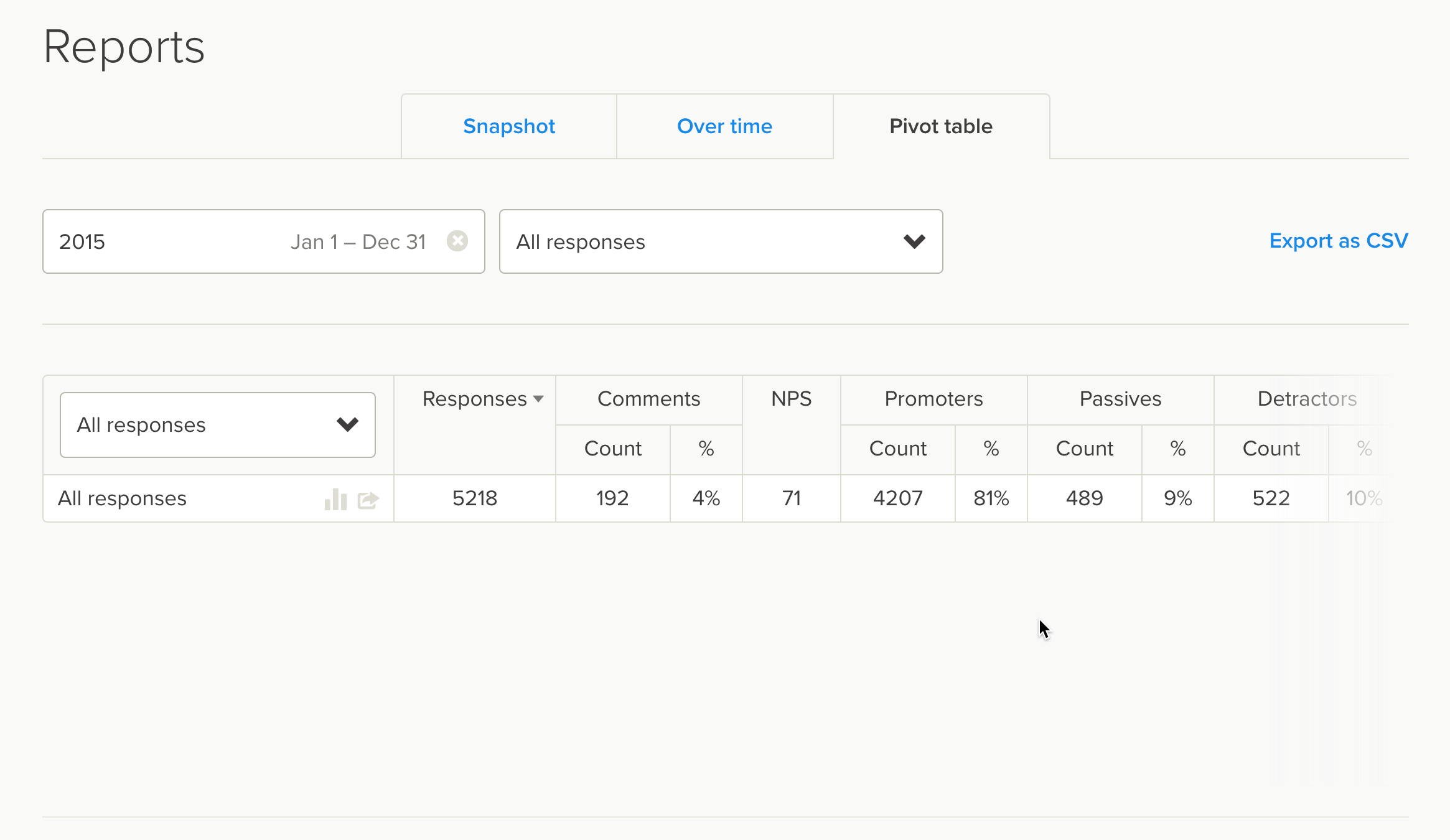This screenshot has height=840, width=1450.
Task: Click the Responses column sort arrow
Action: [538, 399]
